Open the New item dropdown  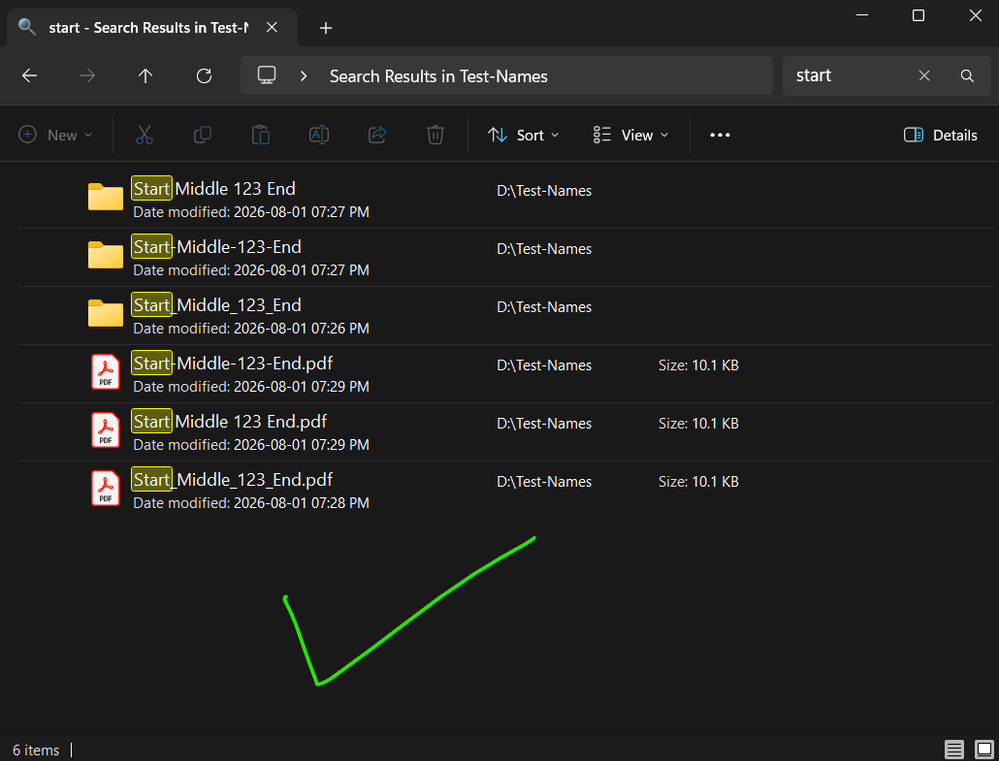point(55,135)
